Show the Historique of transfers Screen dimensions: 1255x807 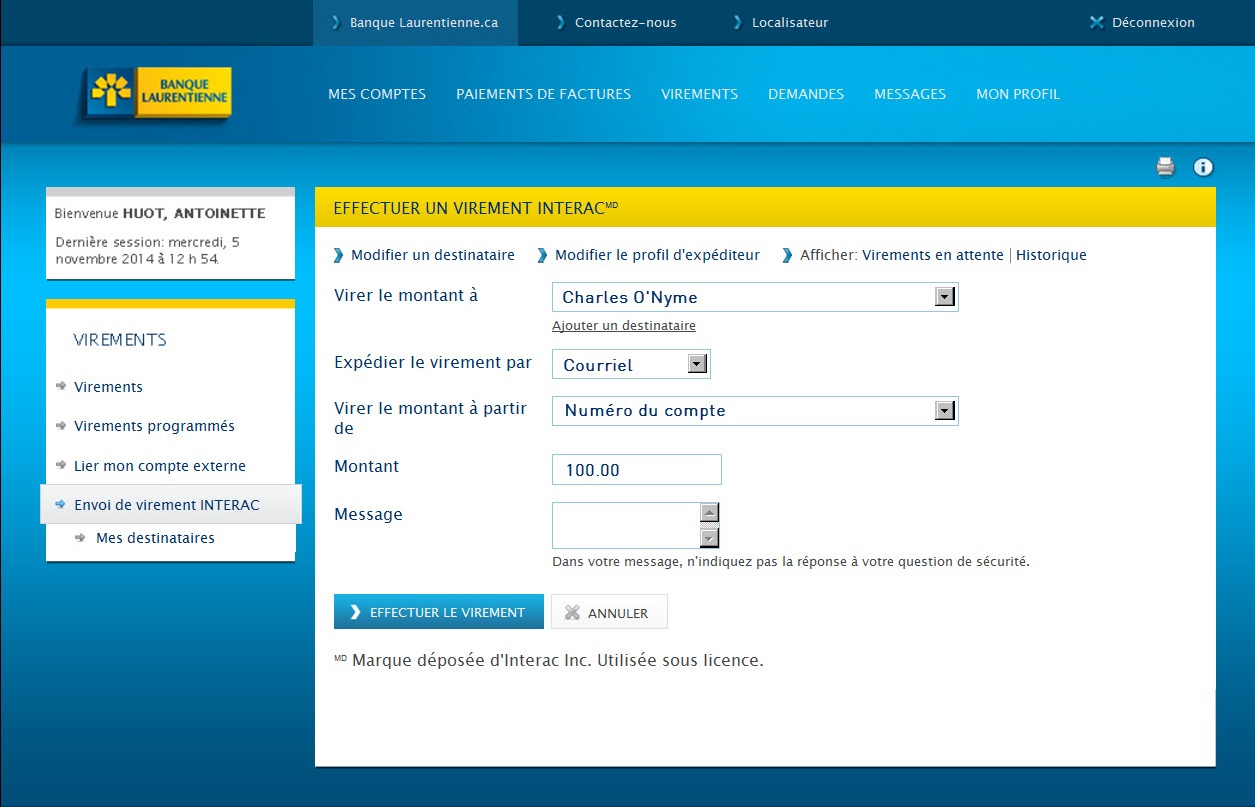1051,255
